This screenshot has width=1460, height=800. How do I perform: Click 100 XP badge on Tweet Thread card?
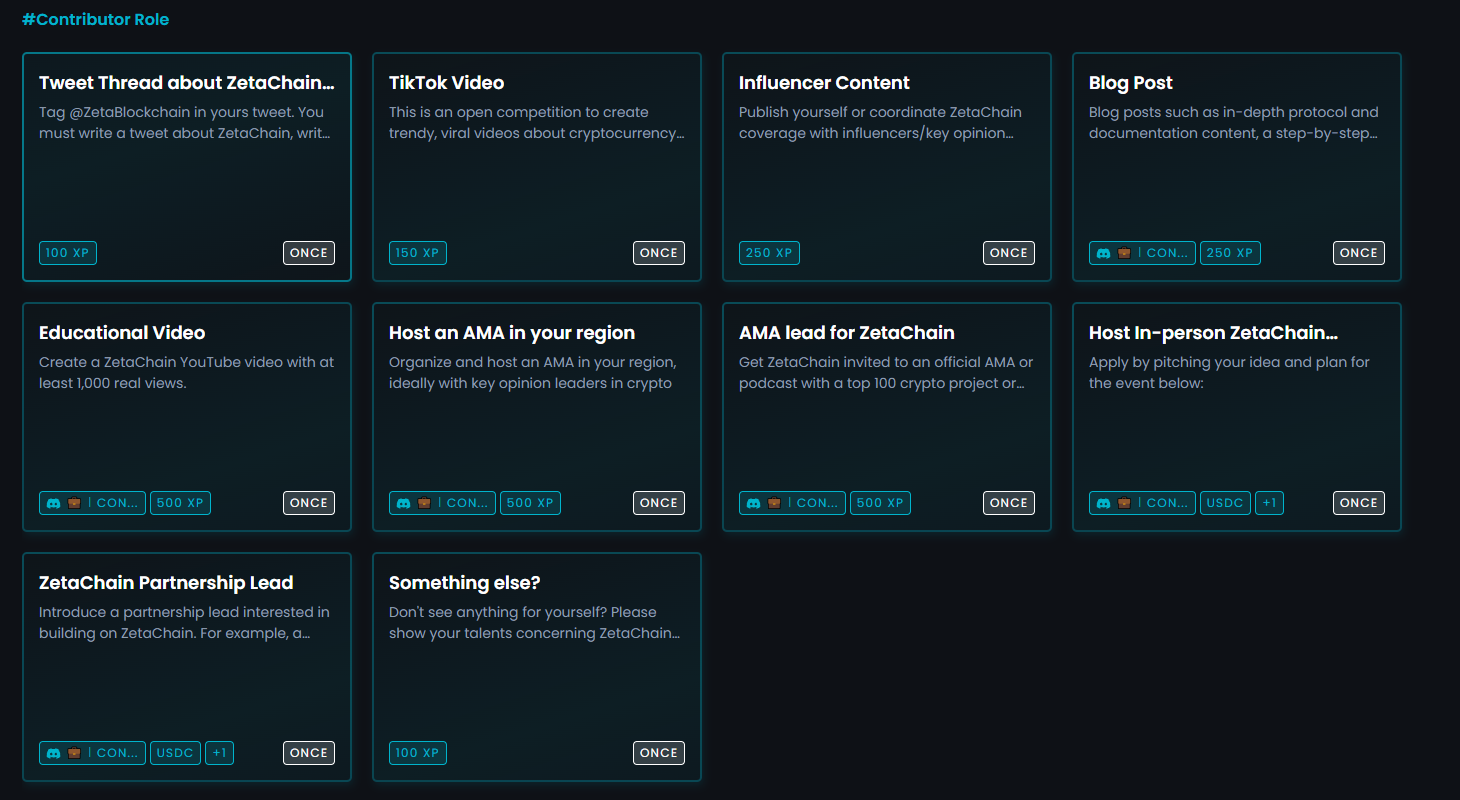68,253
